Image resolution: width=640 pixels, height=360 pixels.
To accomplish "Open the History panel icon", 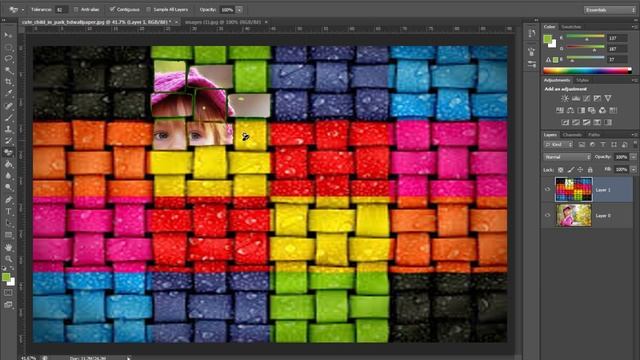I will (x=531, y=33).
